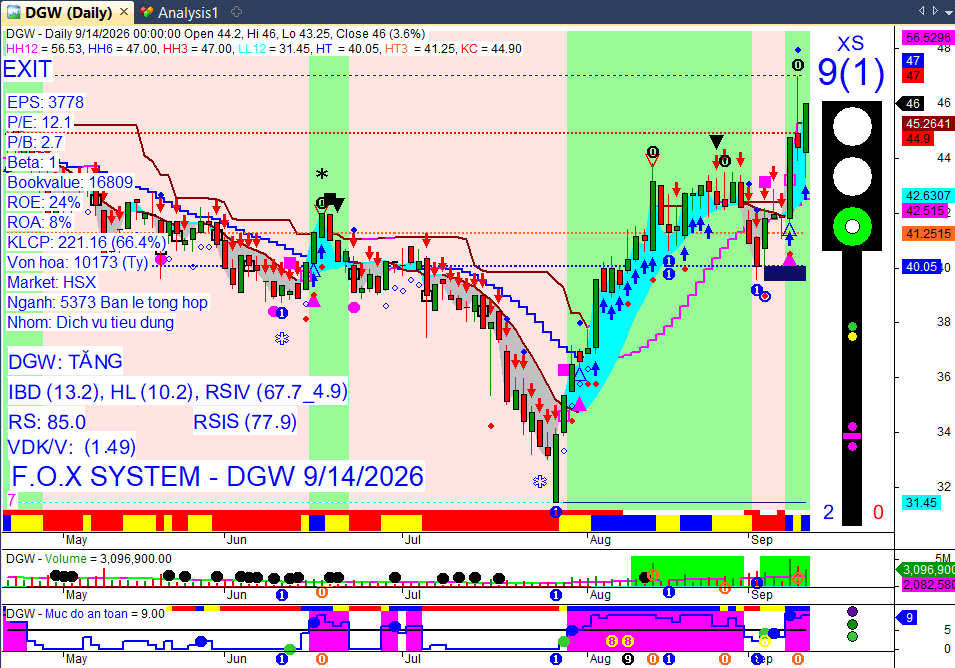
Task: Click the F.O.X SYSTEM - DGW 9/14/2026 title
Action: (x=217, y=476)
